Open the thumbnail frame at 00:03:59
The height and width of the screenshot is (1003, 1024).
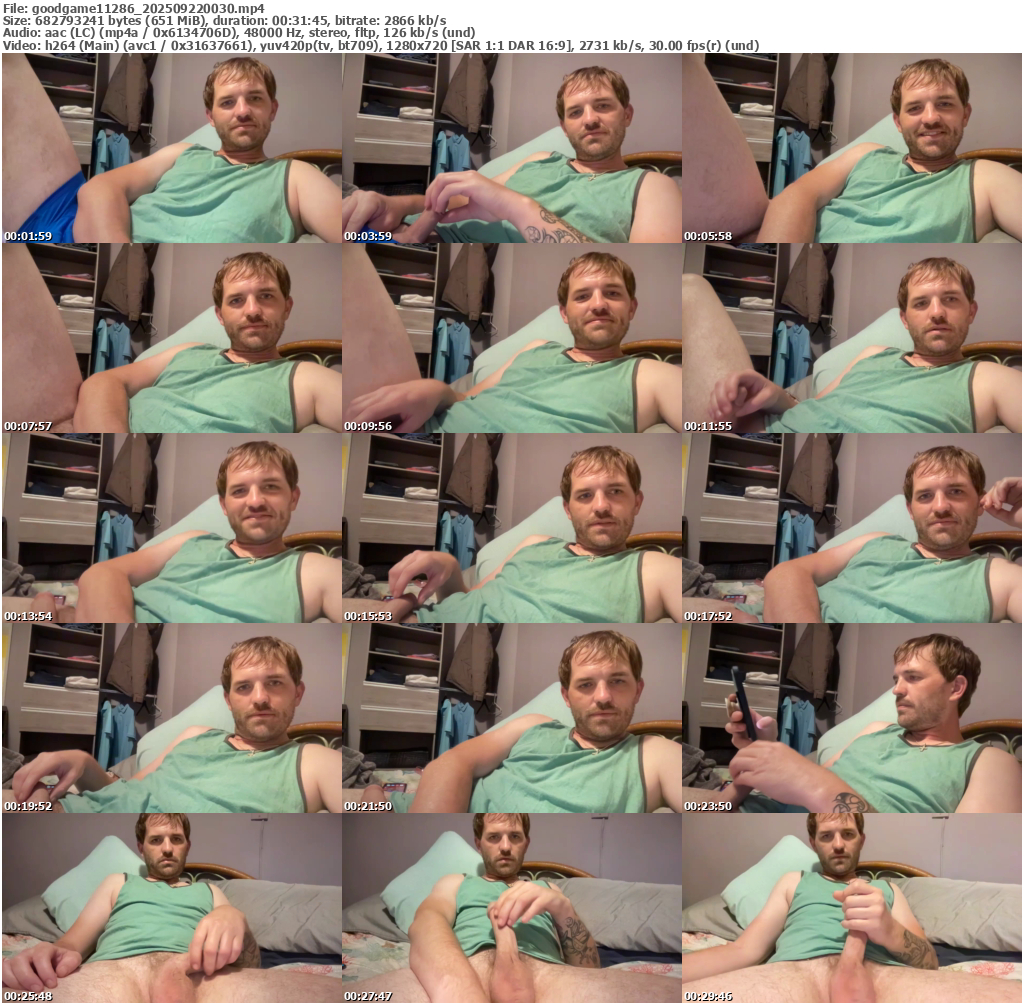click(512, 148)
